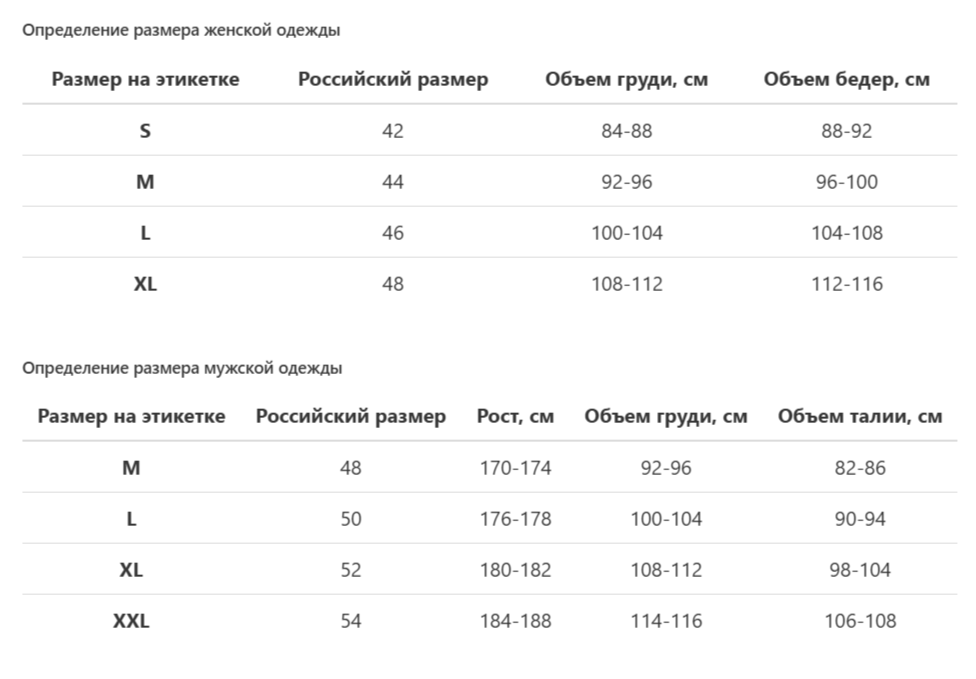Click the 114-116 chest measurement cell
Viewport: 976px width, 679px height.
pos(666,621)
